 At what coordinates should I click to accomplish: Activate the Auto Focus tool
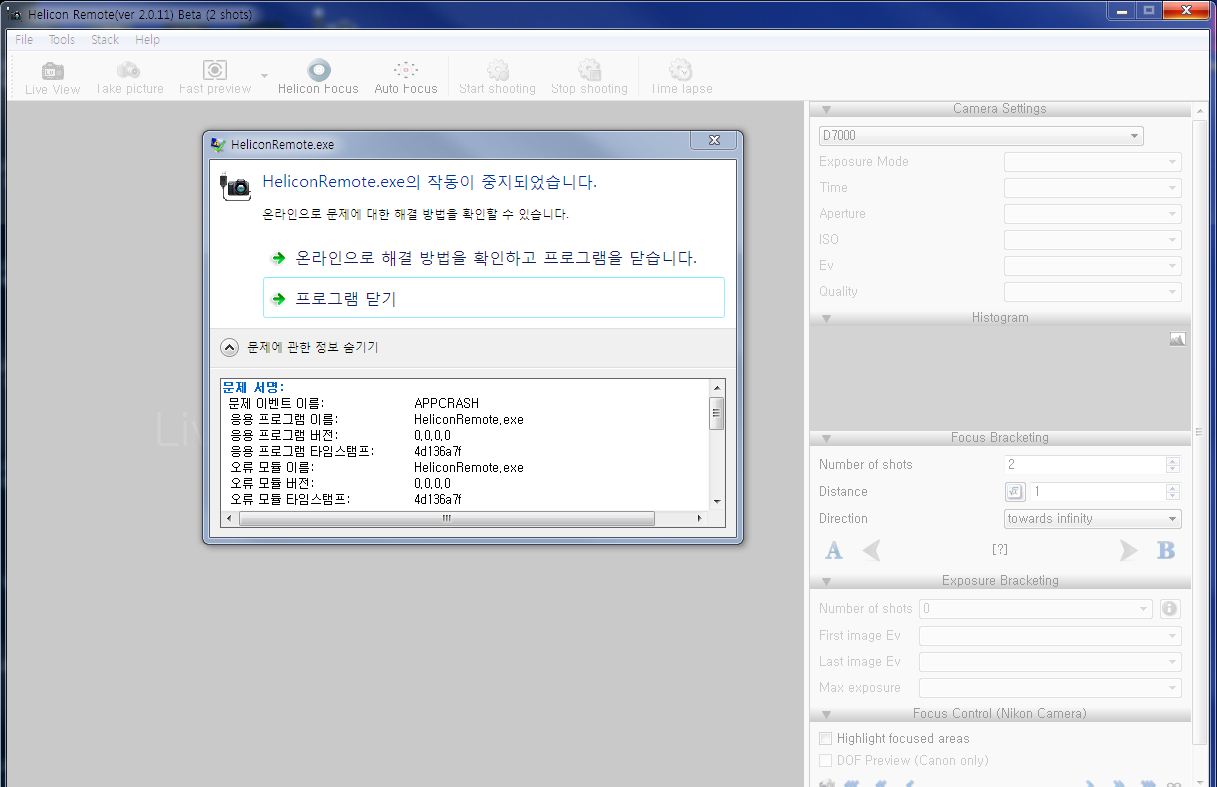click(406, 78)
